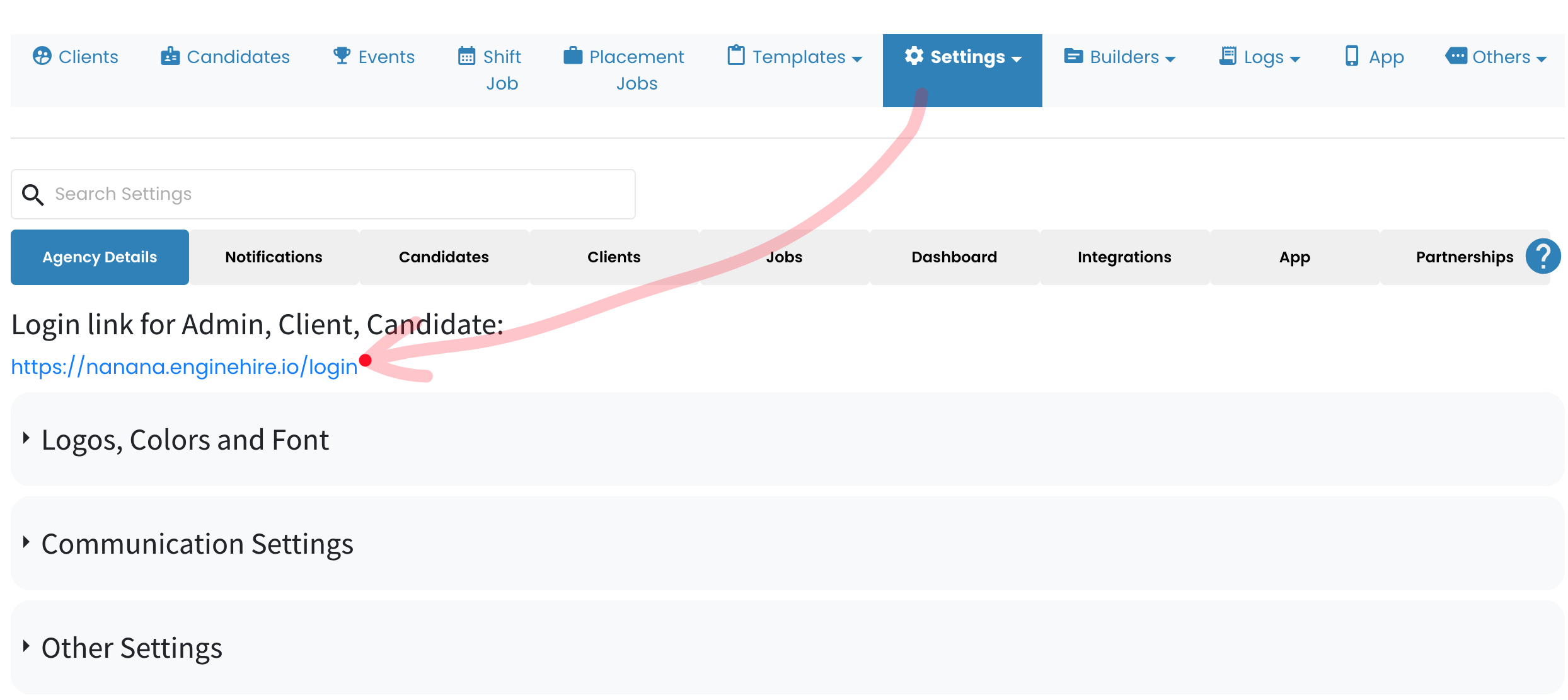Click the App mobile phone icon
Viewport: 1568px width, 700px height.
pos(1352,56)
